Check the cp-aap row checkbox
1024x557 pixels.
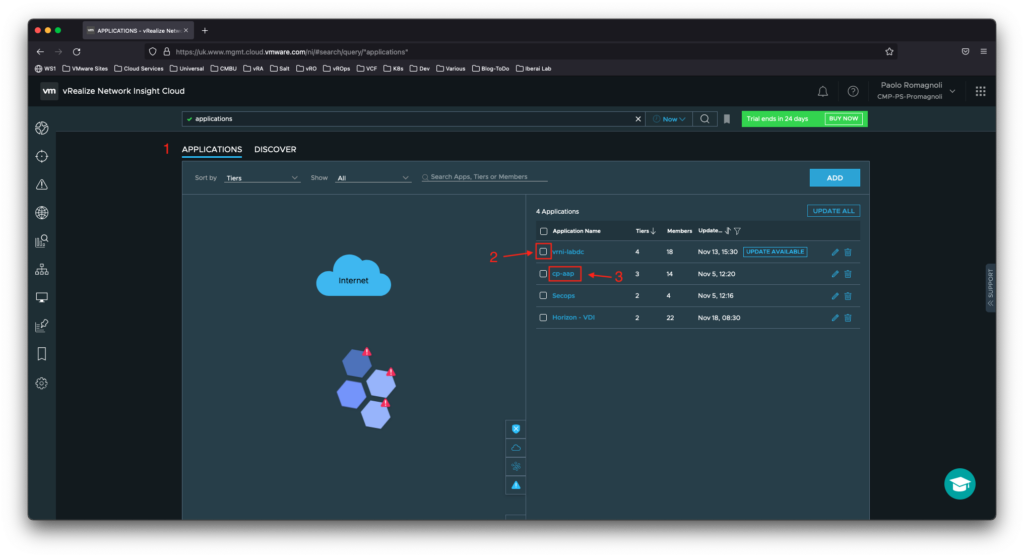[543, 274]
